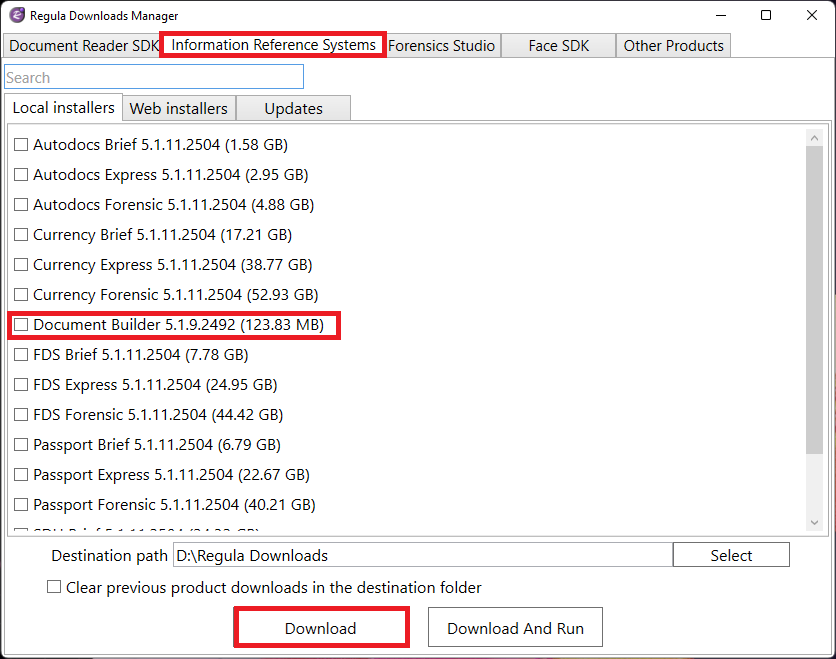
Task: Click the "Autodocs Brief 5.1.11.2504 (1.58 GB)" label
Action: [160, 144]
